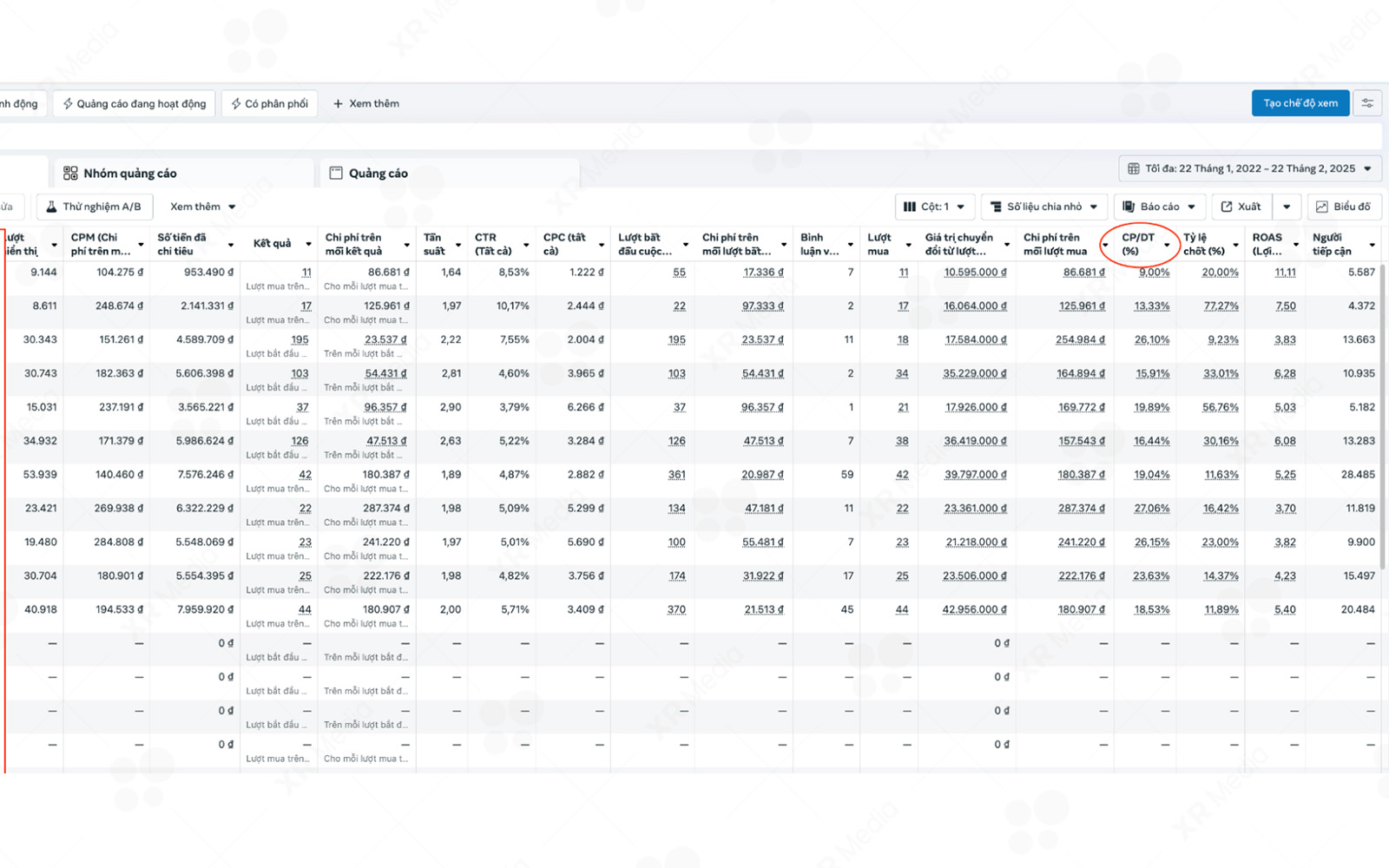Open the Báo cáo dropdown
The height and width of the screenshot is (868, 1389).
(1160, 207)
